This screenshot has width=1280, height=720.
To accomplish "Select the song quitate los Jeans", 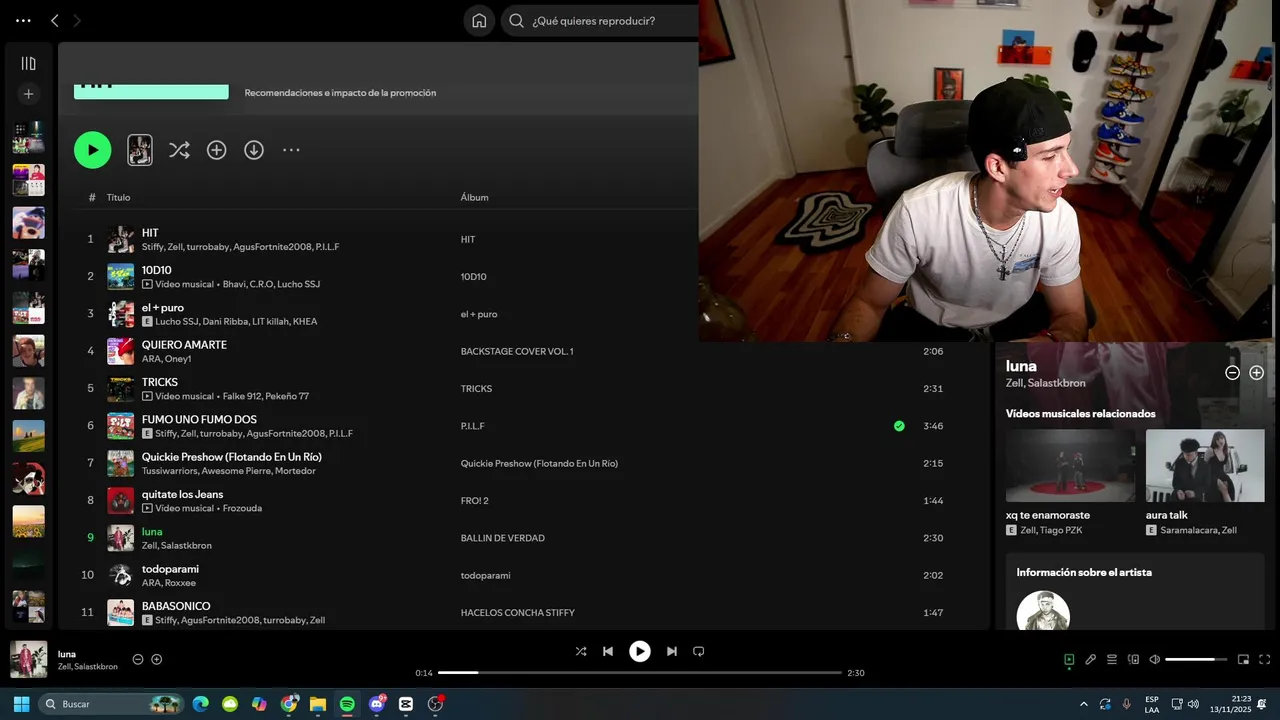I will 182,494.
